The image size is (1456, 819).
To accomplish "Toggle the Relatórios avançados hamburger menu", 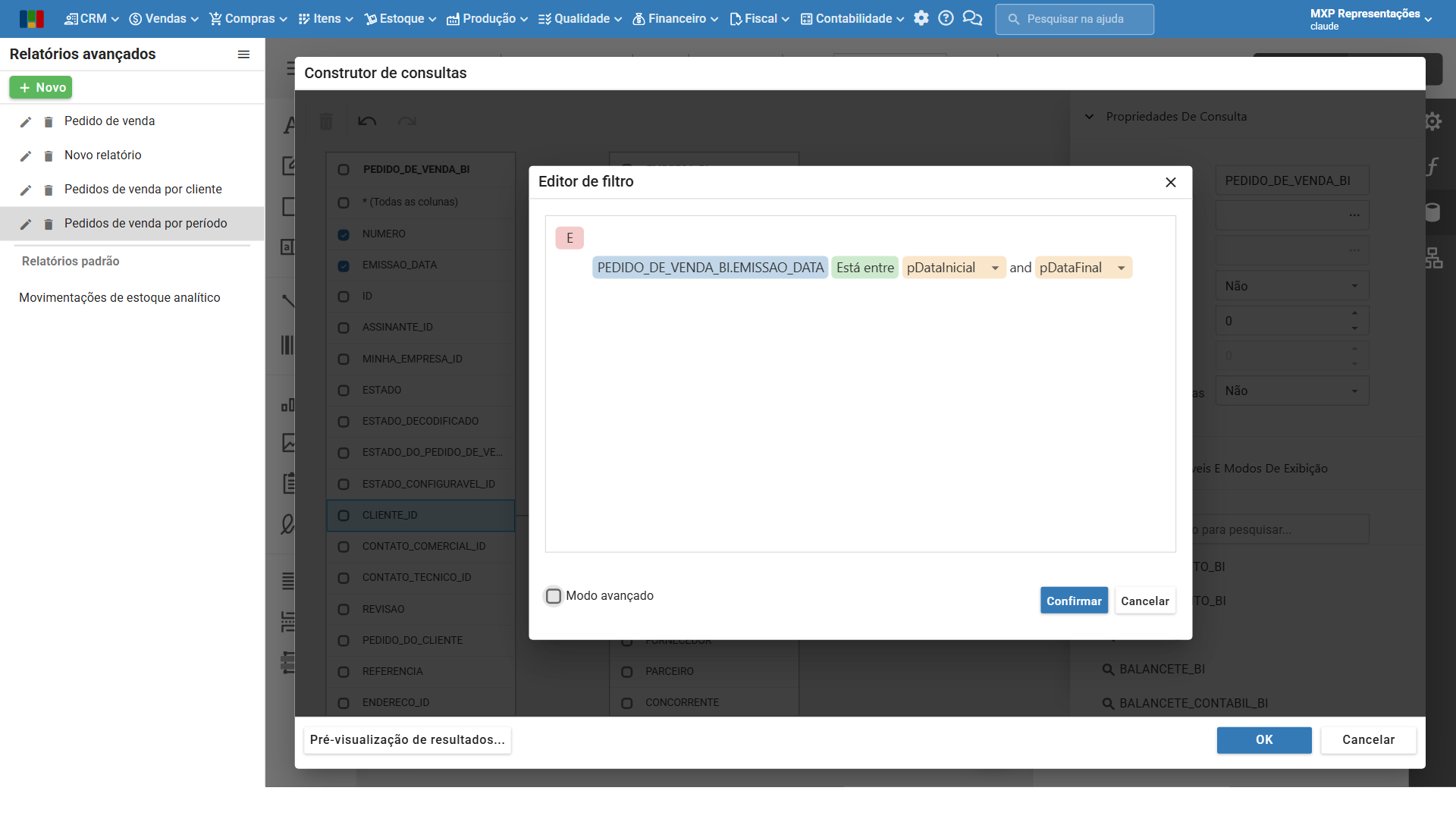I will pos(243,54).
